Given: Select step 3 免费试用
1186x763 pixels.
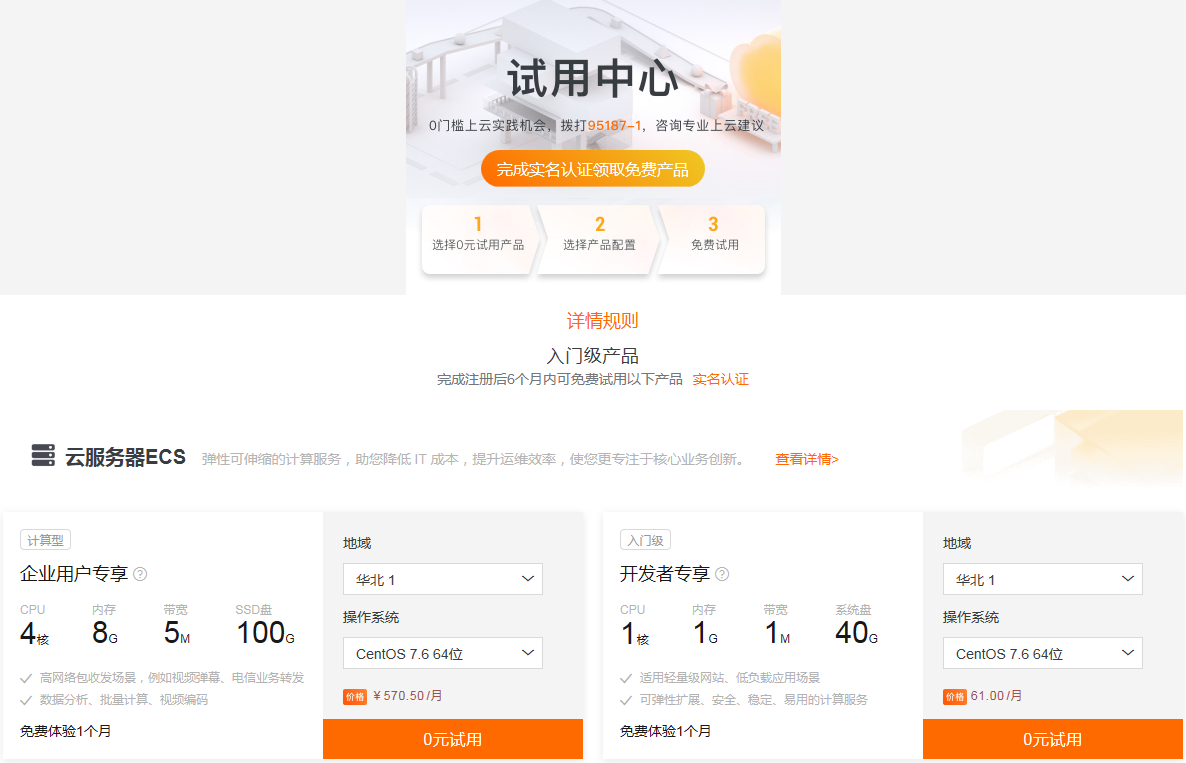Looking at the screenshot, I should pos(714,239).
